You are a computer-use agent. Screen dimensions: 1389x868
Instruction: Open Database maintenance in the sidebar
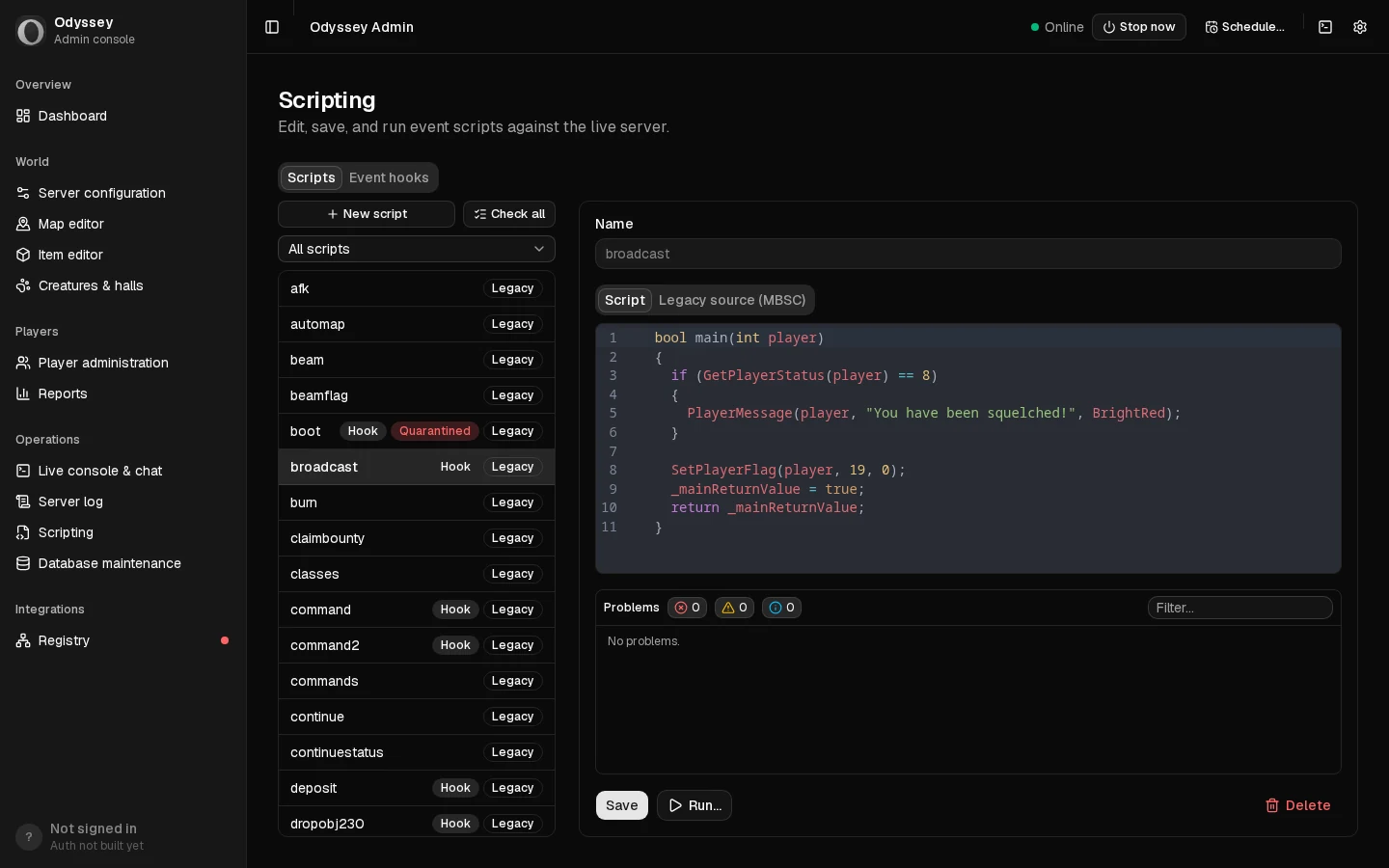(123, 563)
